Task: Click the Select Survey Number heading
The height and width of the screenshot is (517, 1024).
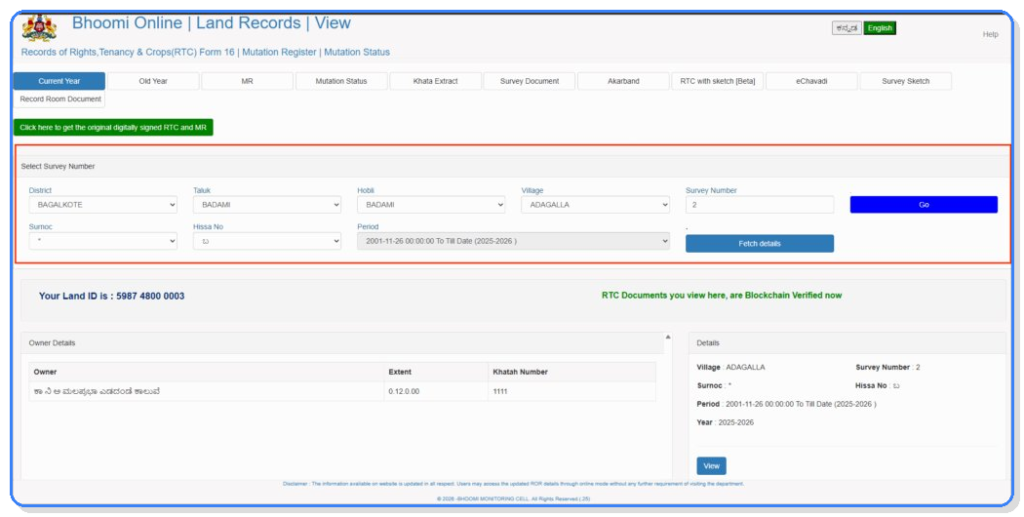Action: (57, 166)
